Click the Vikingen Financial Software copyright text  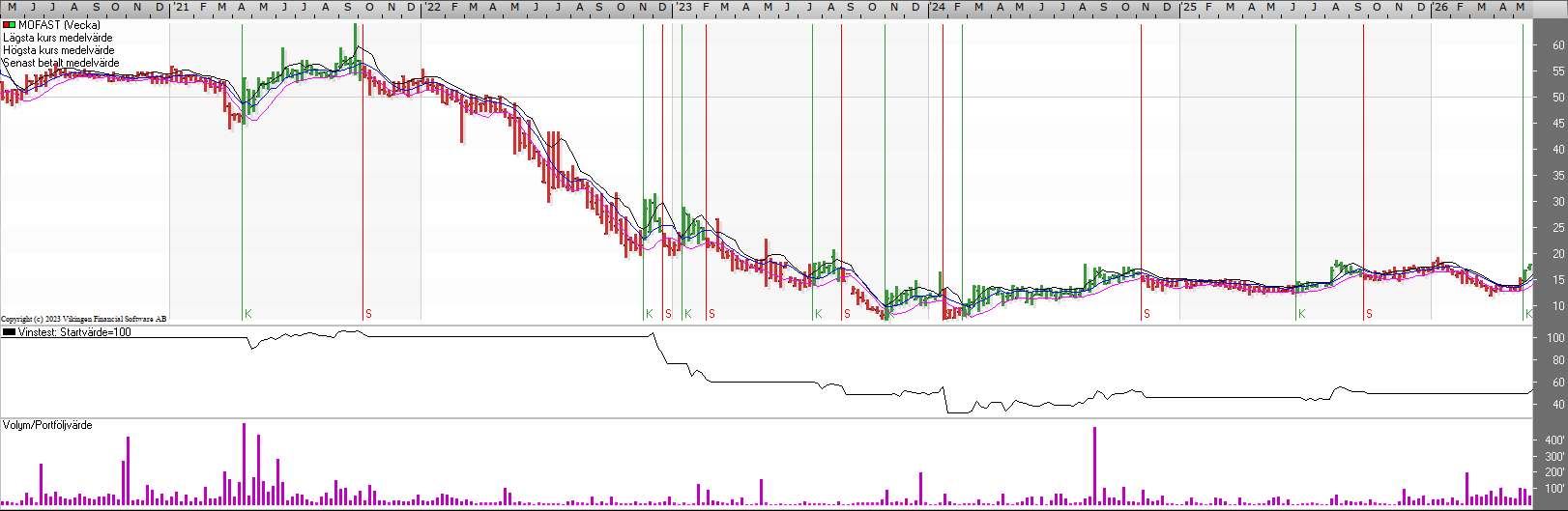[x=83, y=319]
